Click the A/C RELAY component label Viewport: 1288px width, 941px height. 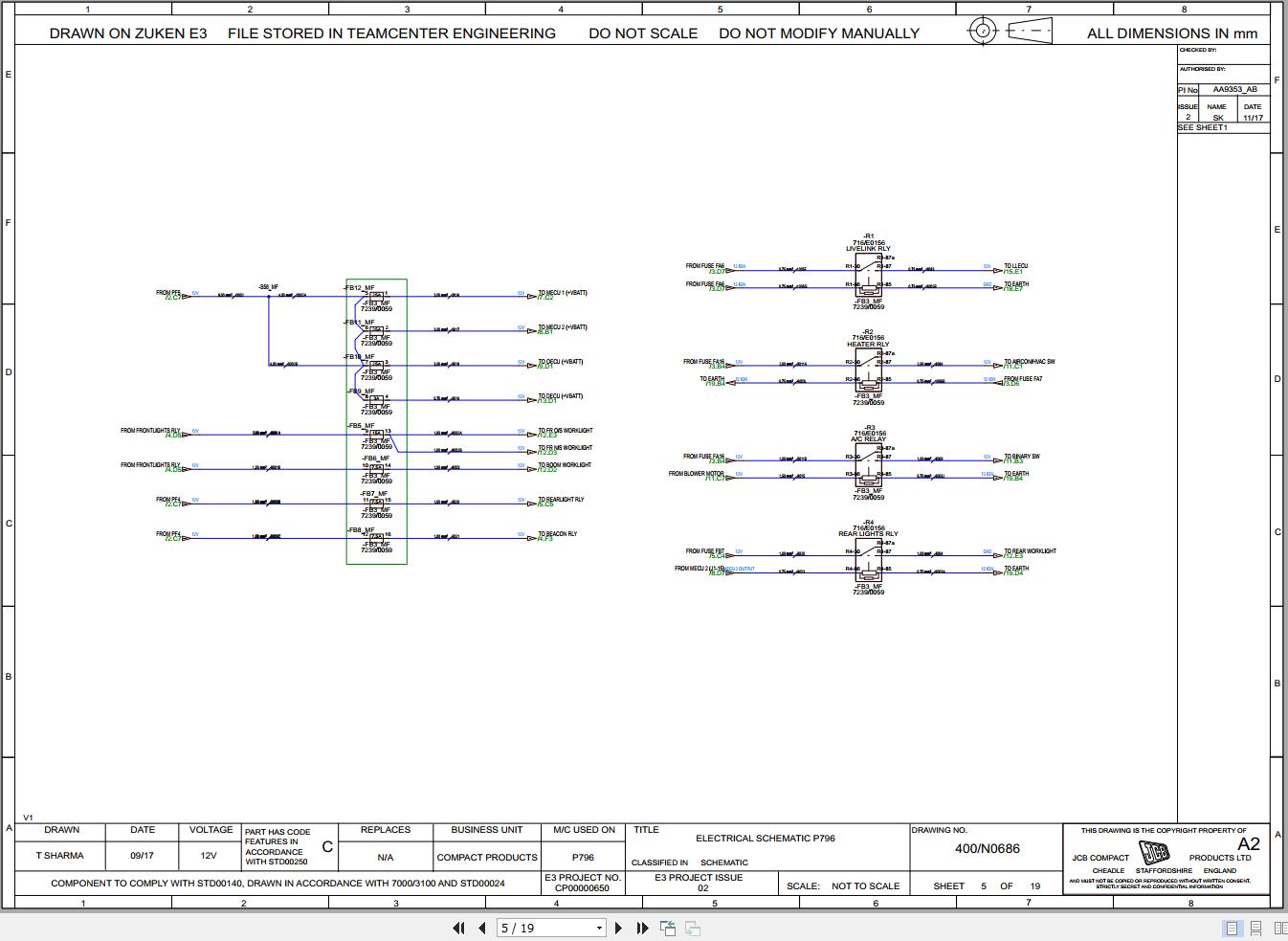click(x=869, y=439)
